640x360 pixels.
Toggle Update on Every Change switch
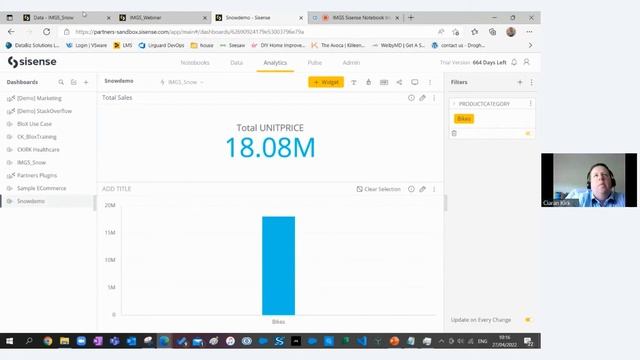[x=528, y=320]
